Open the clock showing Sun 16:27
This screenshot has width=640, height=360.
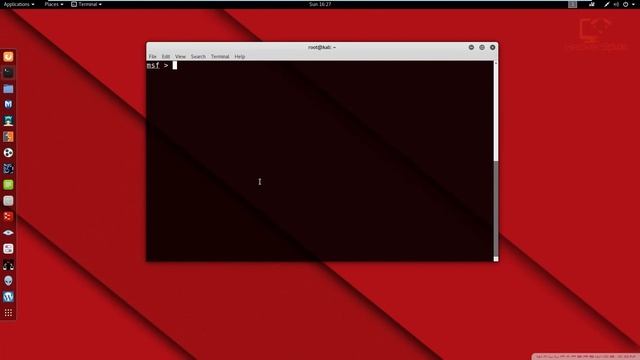[320, 4]
